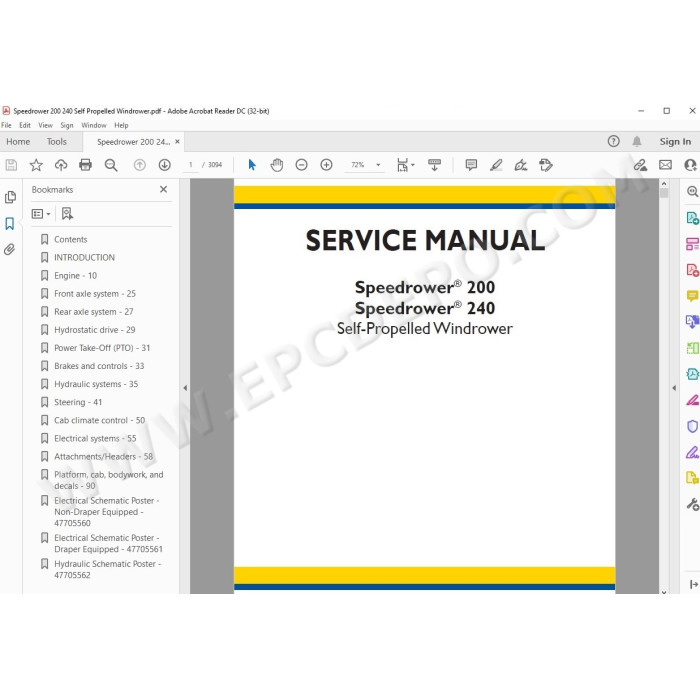Close the Speedrower document tab
This screenshot has height=700, width=700.
click(x=178, y=142)
